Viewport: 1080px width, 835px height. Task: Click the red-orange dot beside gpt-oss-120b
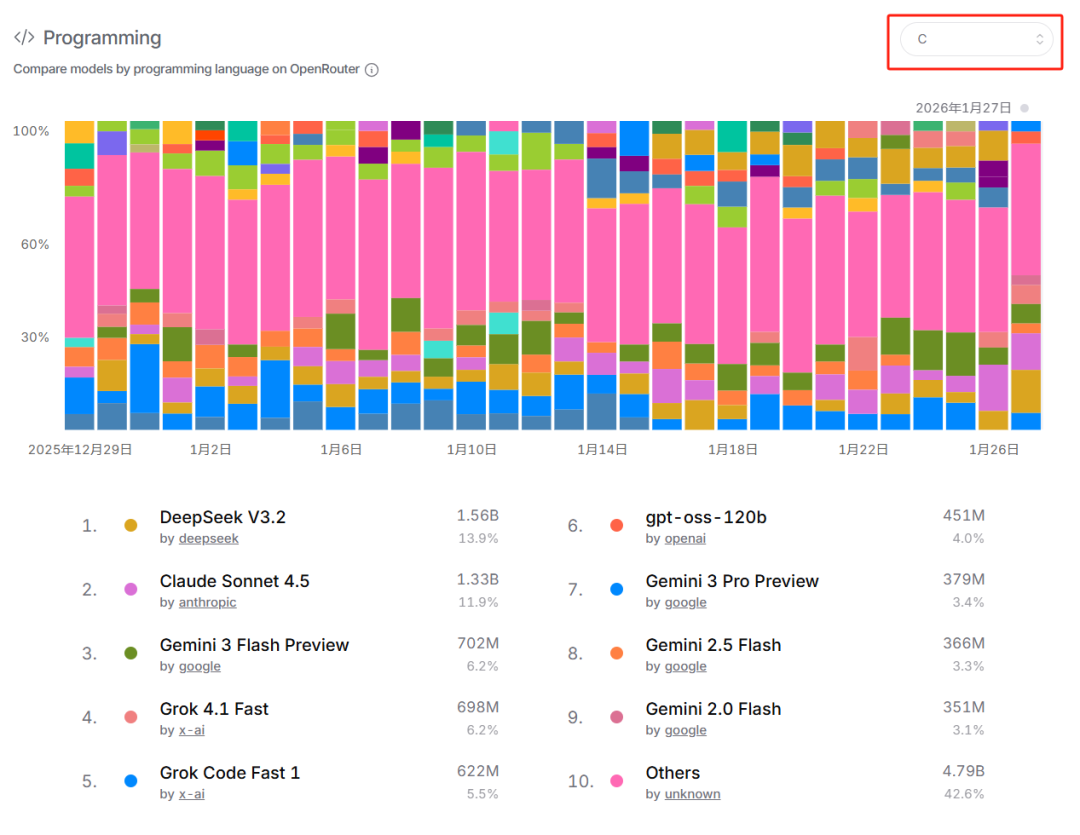click(616, 526)
